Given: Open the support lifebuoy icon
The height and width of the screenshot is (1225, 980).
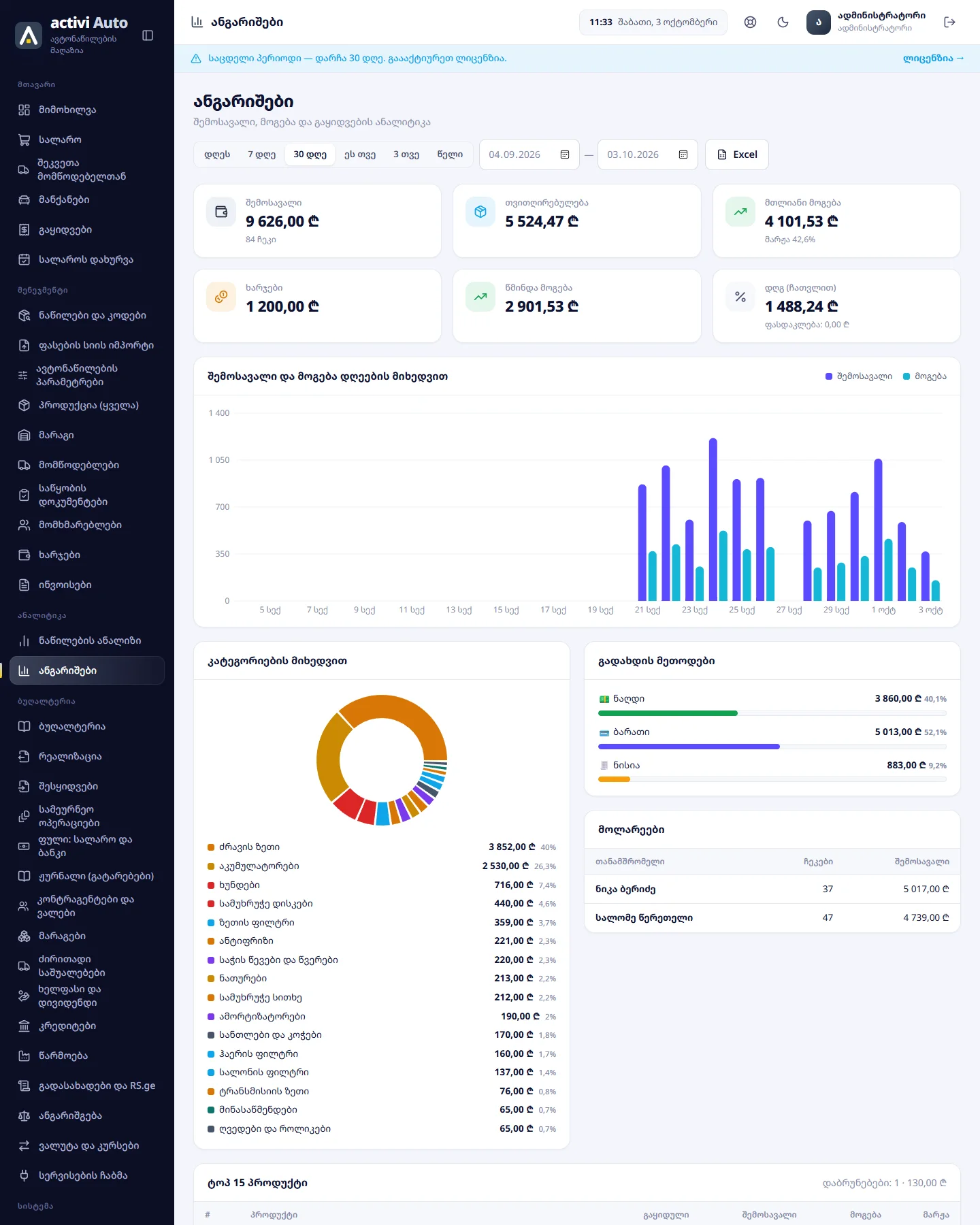Looking at the screenshot, I should click(750, 22).
